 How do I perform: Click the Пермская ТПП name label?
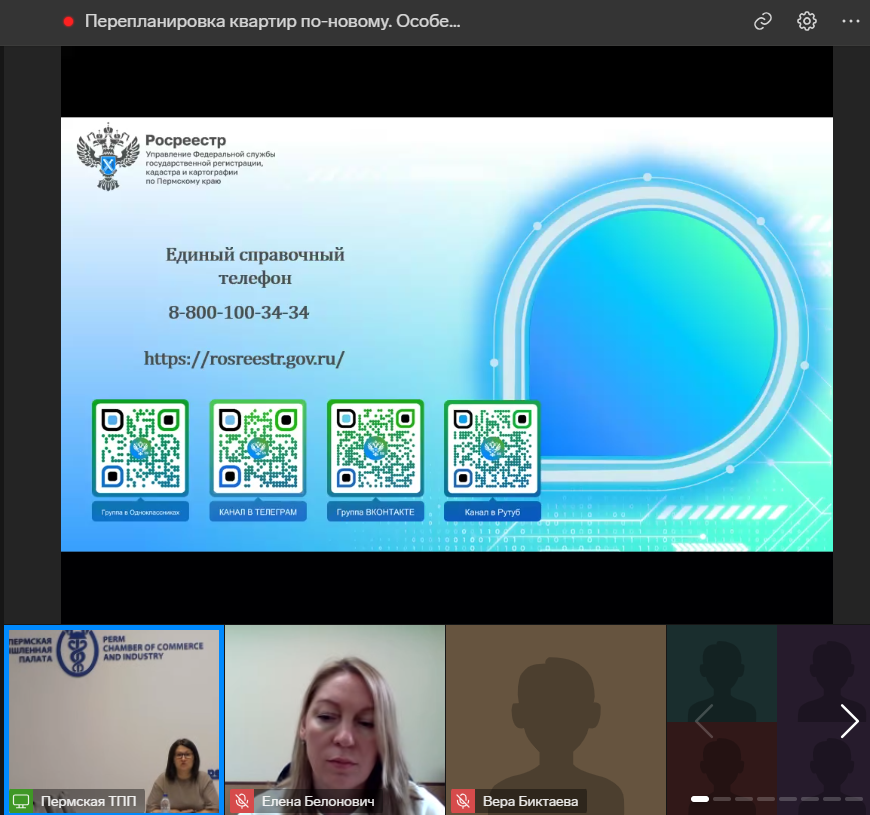[x=89, y=801]
